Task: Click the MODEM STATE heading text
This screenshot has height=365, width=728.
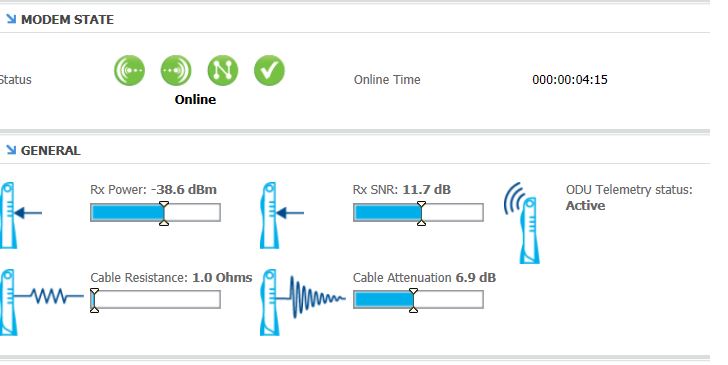Action: click(x=67, y=20)
